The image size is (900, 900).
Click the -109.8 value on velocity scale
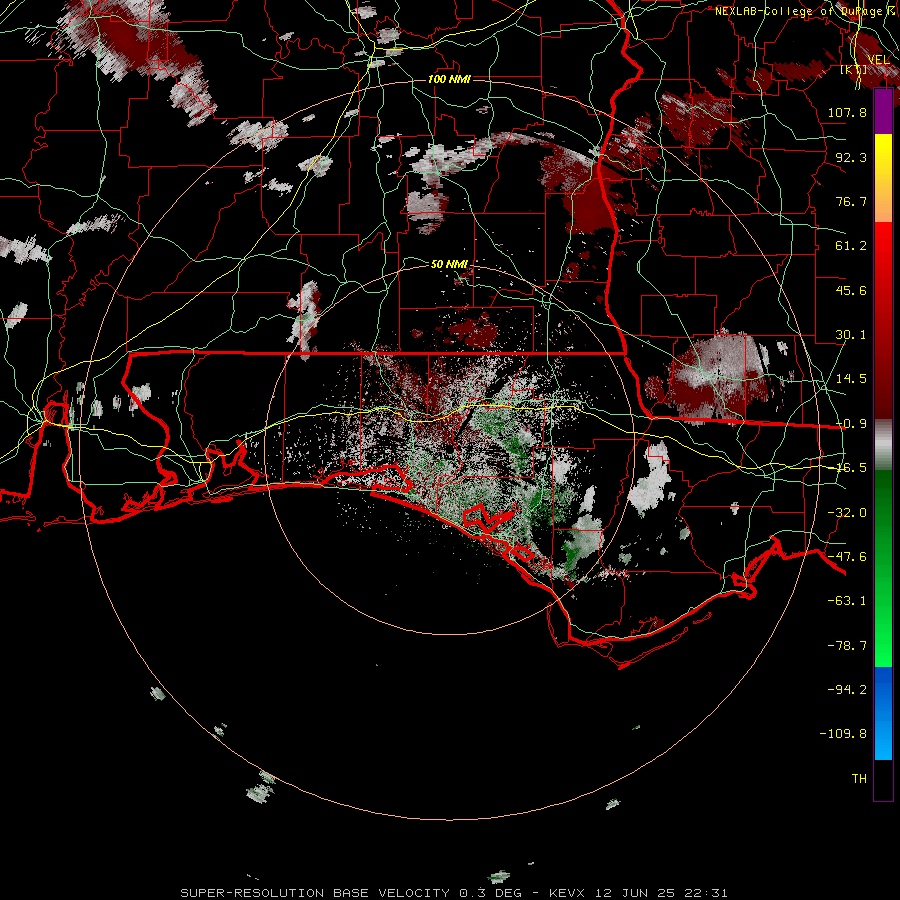click(x=843, y=734)
